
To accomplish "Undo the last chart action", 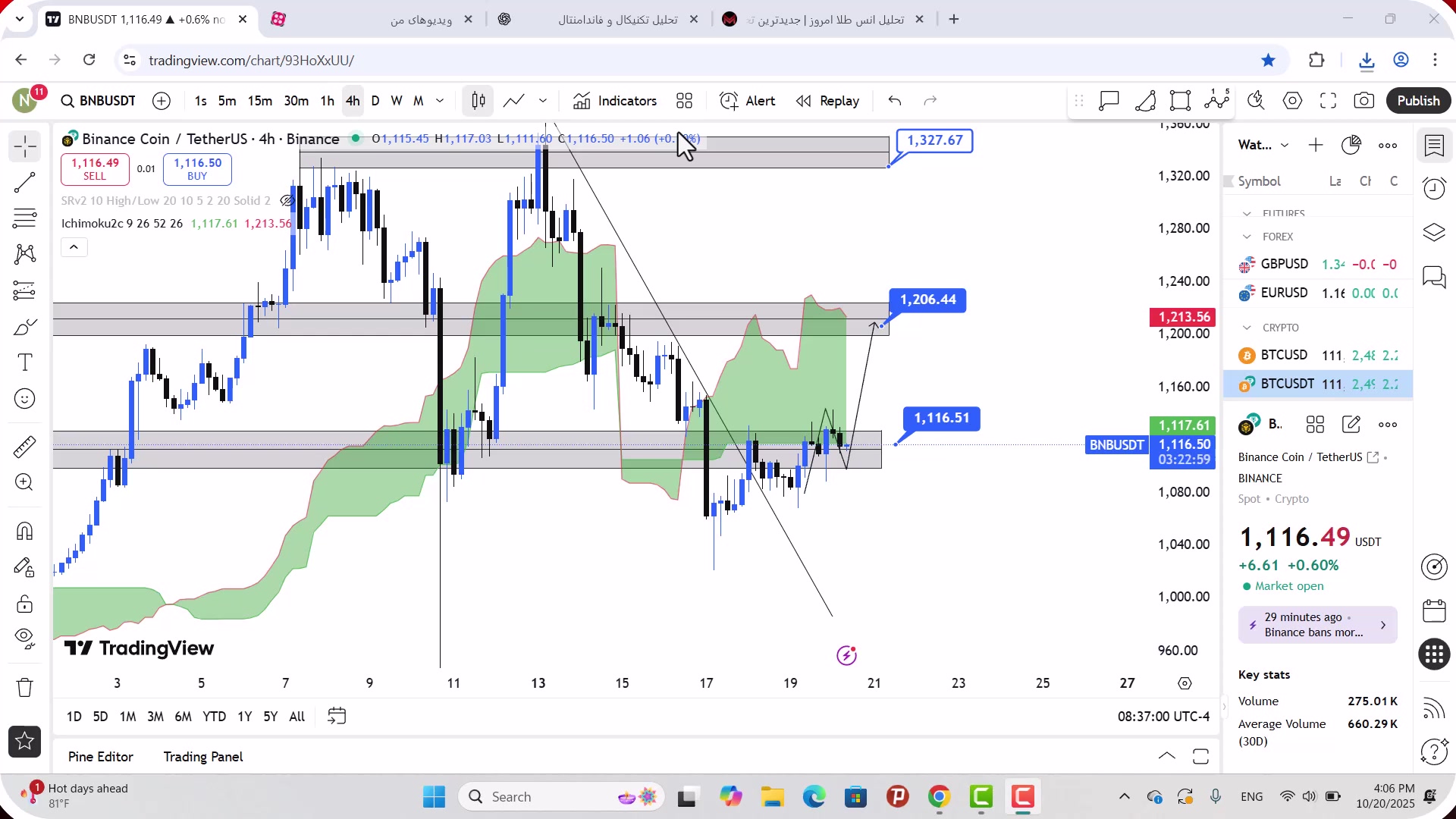I will pos(895,101).
